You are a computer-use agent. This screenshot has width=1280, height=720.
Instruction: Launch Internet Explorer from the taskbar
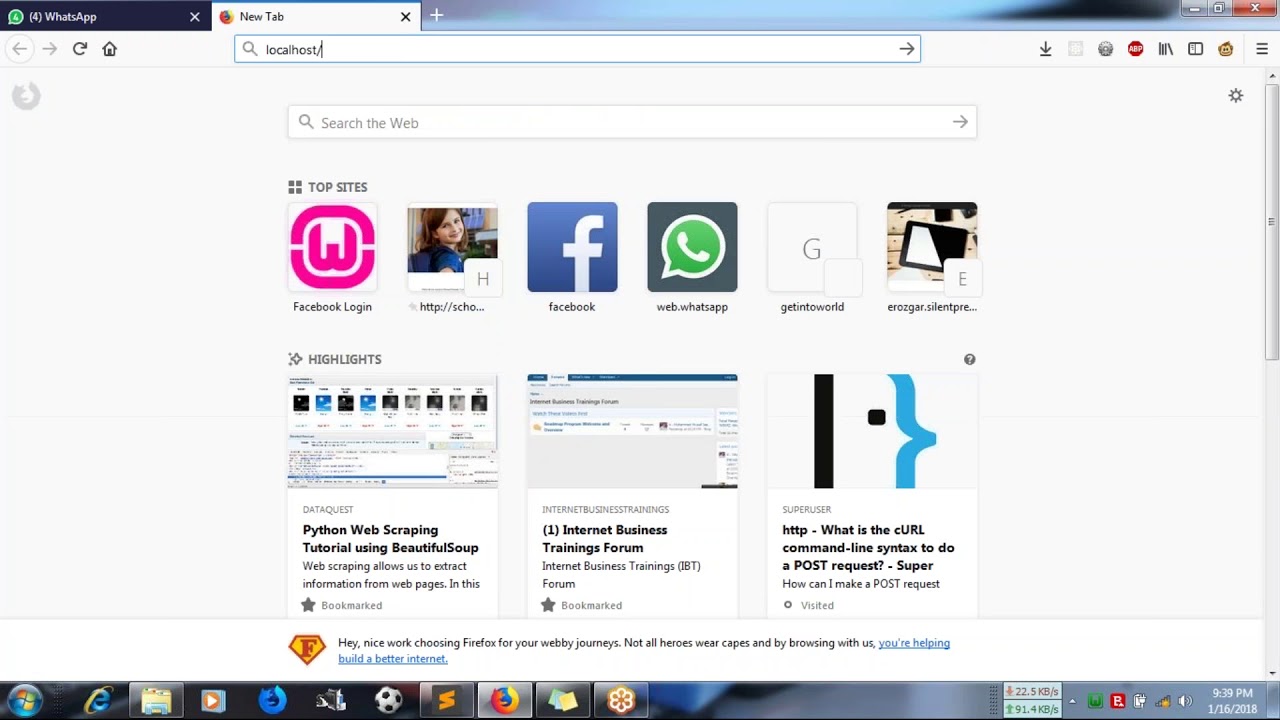[x=98, y=700]
